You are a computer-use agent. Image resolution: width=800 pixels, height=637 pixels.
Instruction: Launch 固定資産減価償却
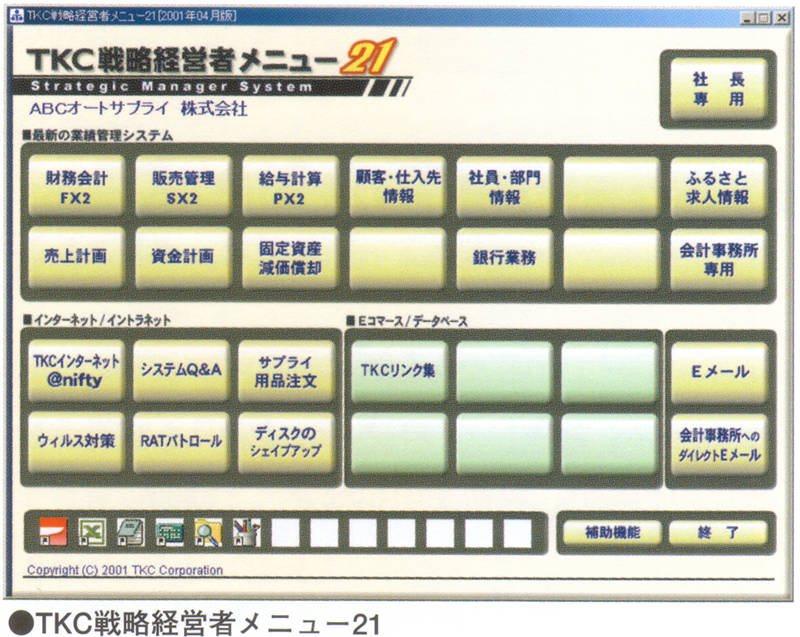[x=290, y=258]
